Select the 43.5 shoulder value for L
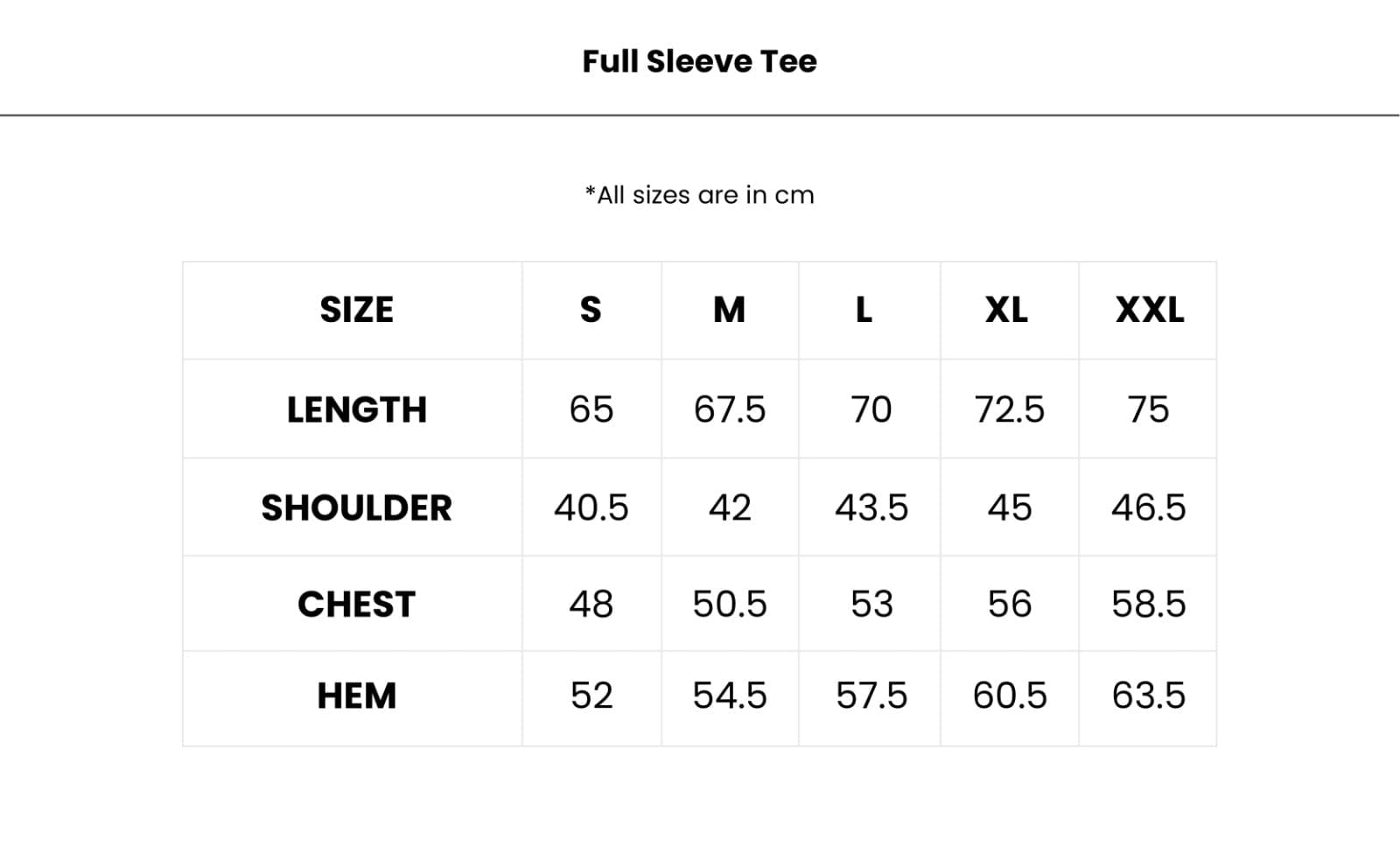This screenshot has height=847, width=1400. pos(871,507)
